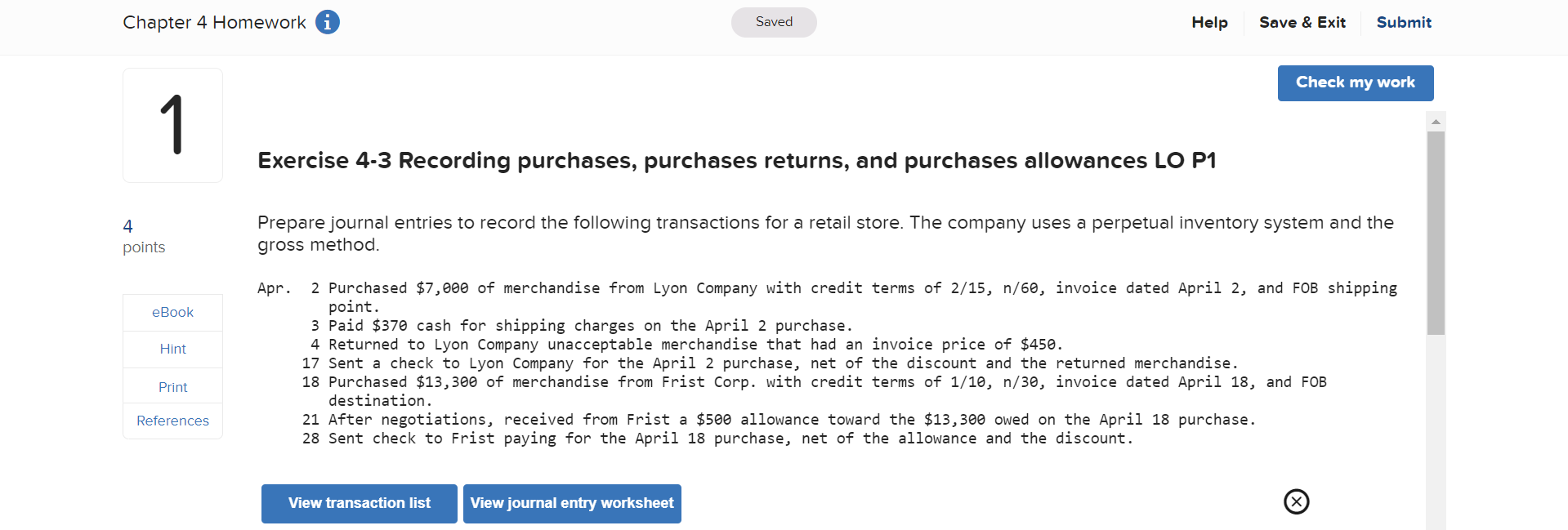
Task: Click the circled X icon below the worksheet buttons
Action: click(x=1296, y=502)
